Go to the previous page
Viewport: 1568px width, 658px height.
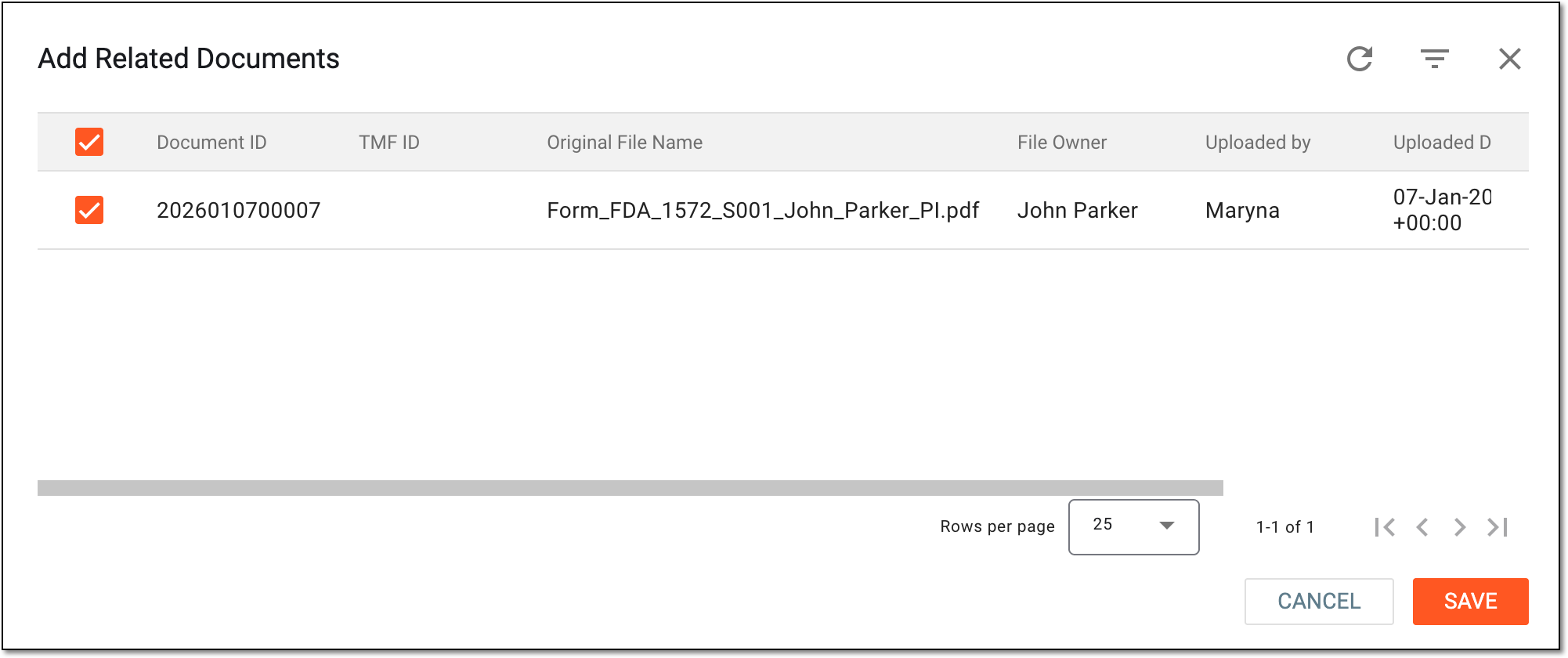click(1422, 527)
